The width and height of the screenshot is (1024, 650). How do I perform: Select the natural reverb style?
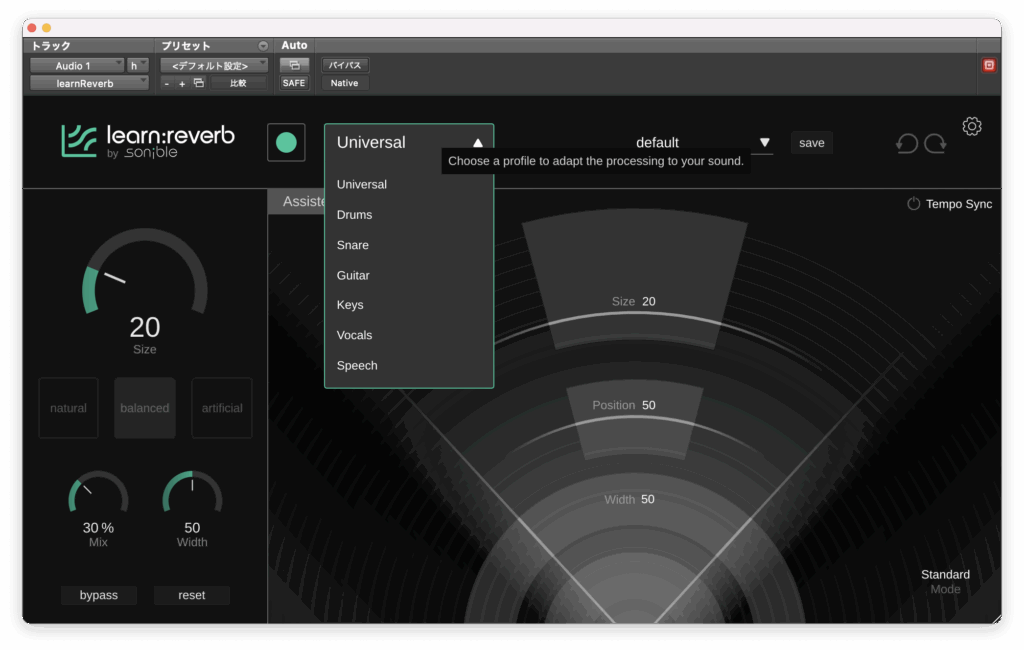(x=69, y=408)
